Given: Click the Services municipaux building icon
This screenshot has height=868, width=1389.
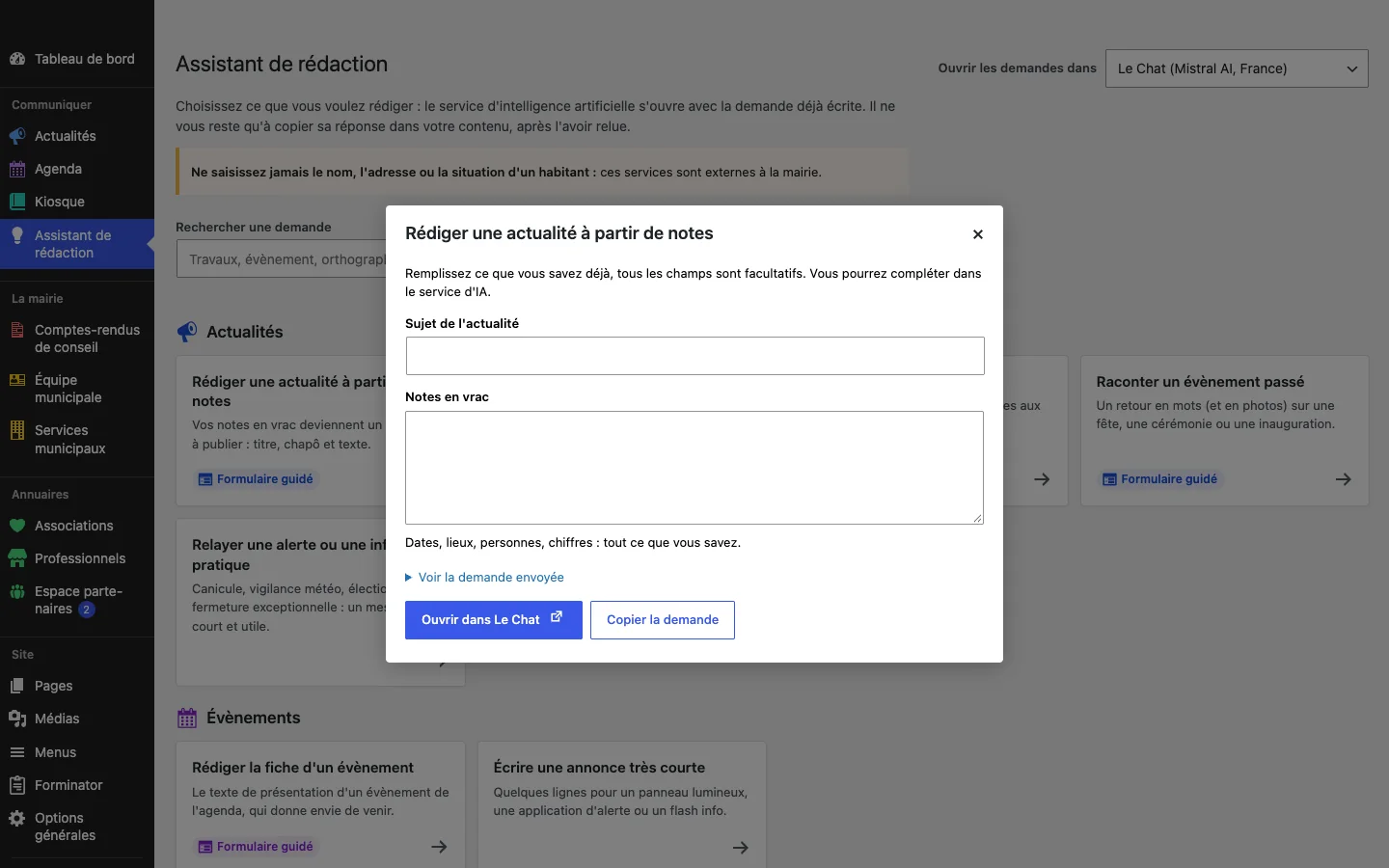Looking at the screenshot, I should click(17, 430).
